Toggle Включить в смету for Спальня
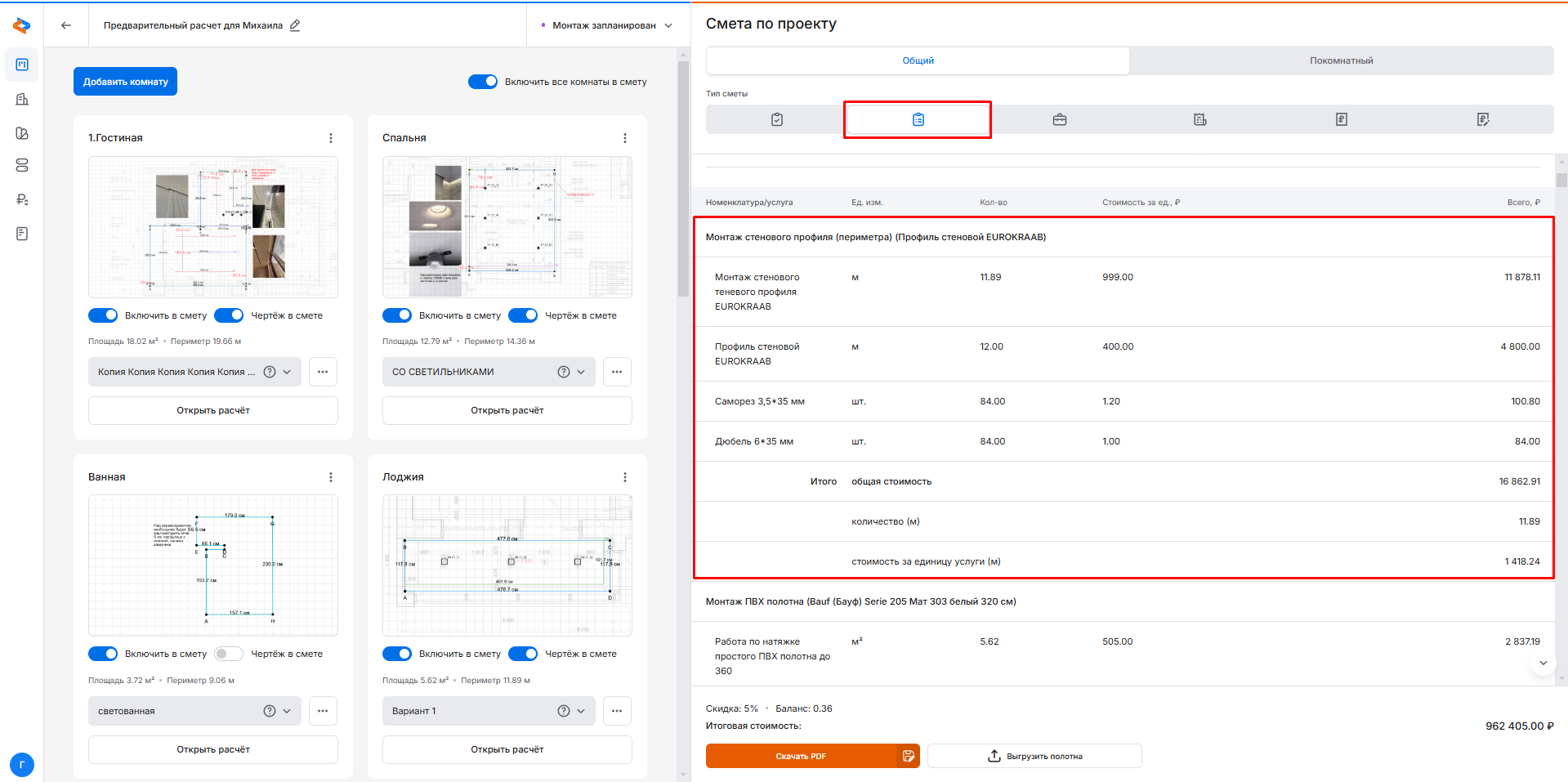The width and height of the screenshot is (1568, 782). pyautogui.click(x=397, y=315)
